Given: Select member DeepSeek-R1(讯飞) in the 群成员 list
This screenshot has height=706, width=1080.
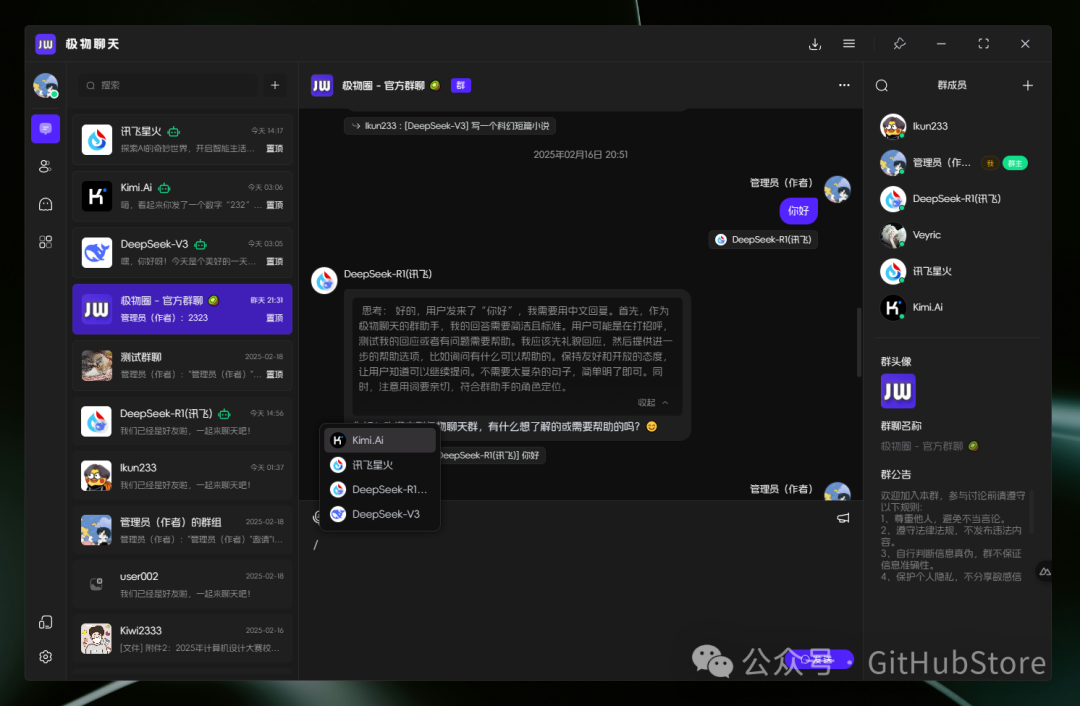Looking at the screenshot, I should [x=957, y=199].
